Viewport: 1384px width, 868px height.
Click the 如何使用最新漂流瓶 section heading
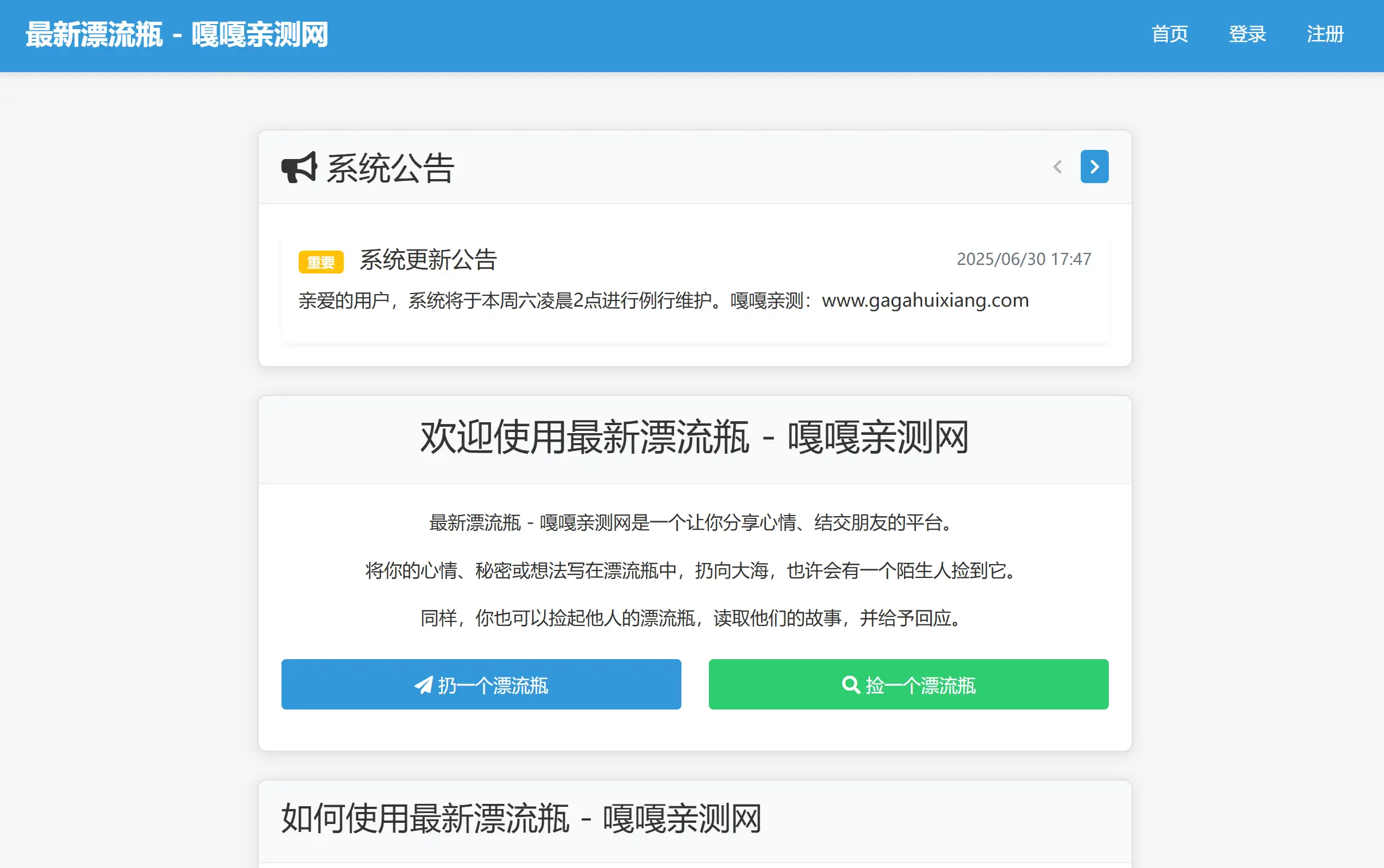pyautogui.click(x=521, y=819)
